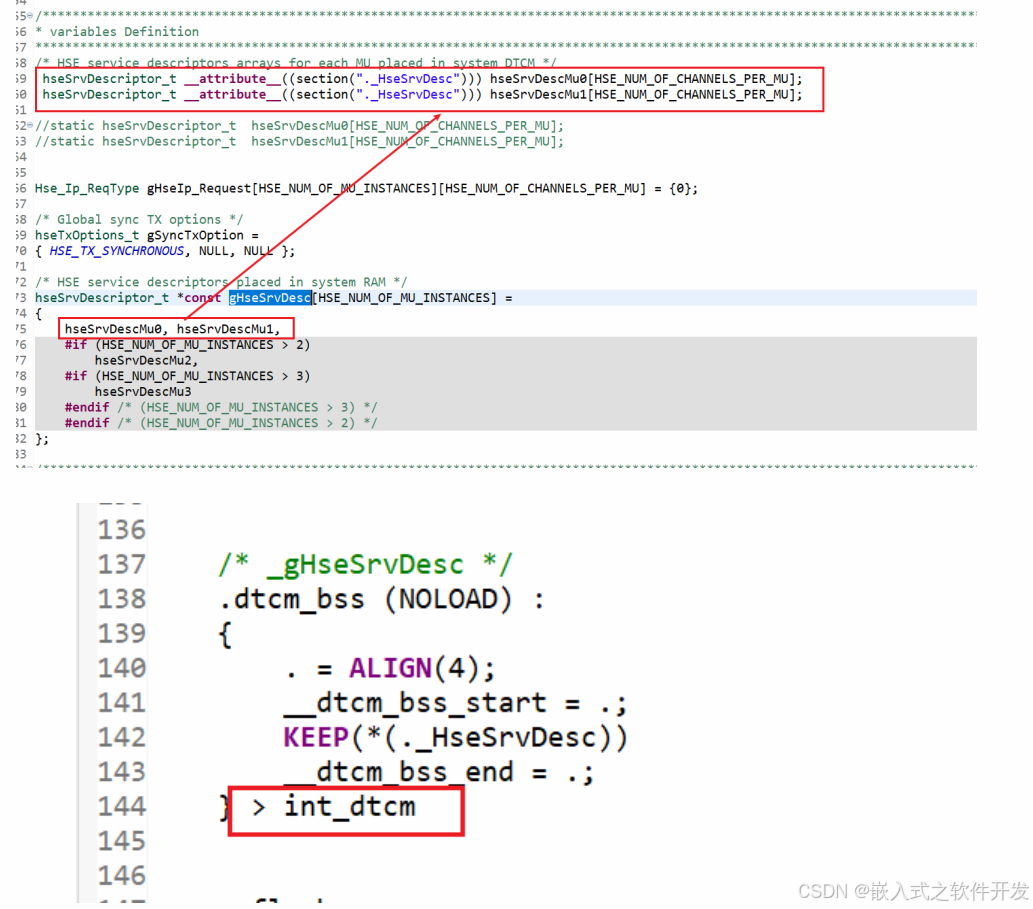
Task: Click the gSyncTxOption variable name
Action: click(x=196, y=235)
